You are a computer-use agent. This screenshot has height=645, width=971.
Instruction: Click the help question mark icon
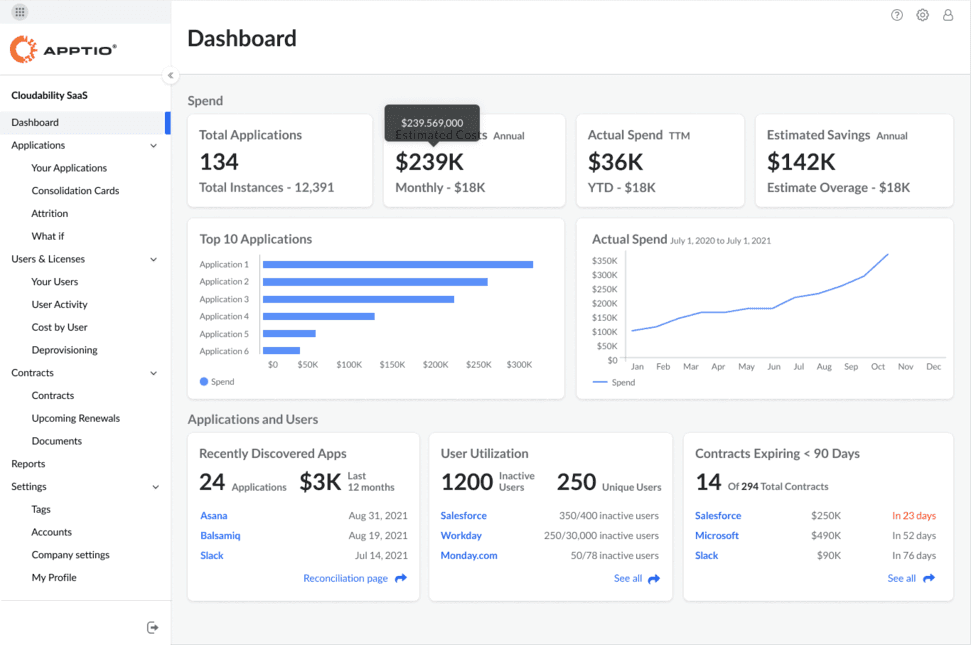[897, 15]
